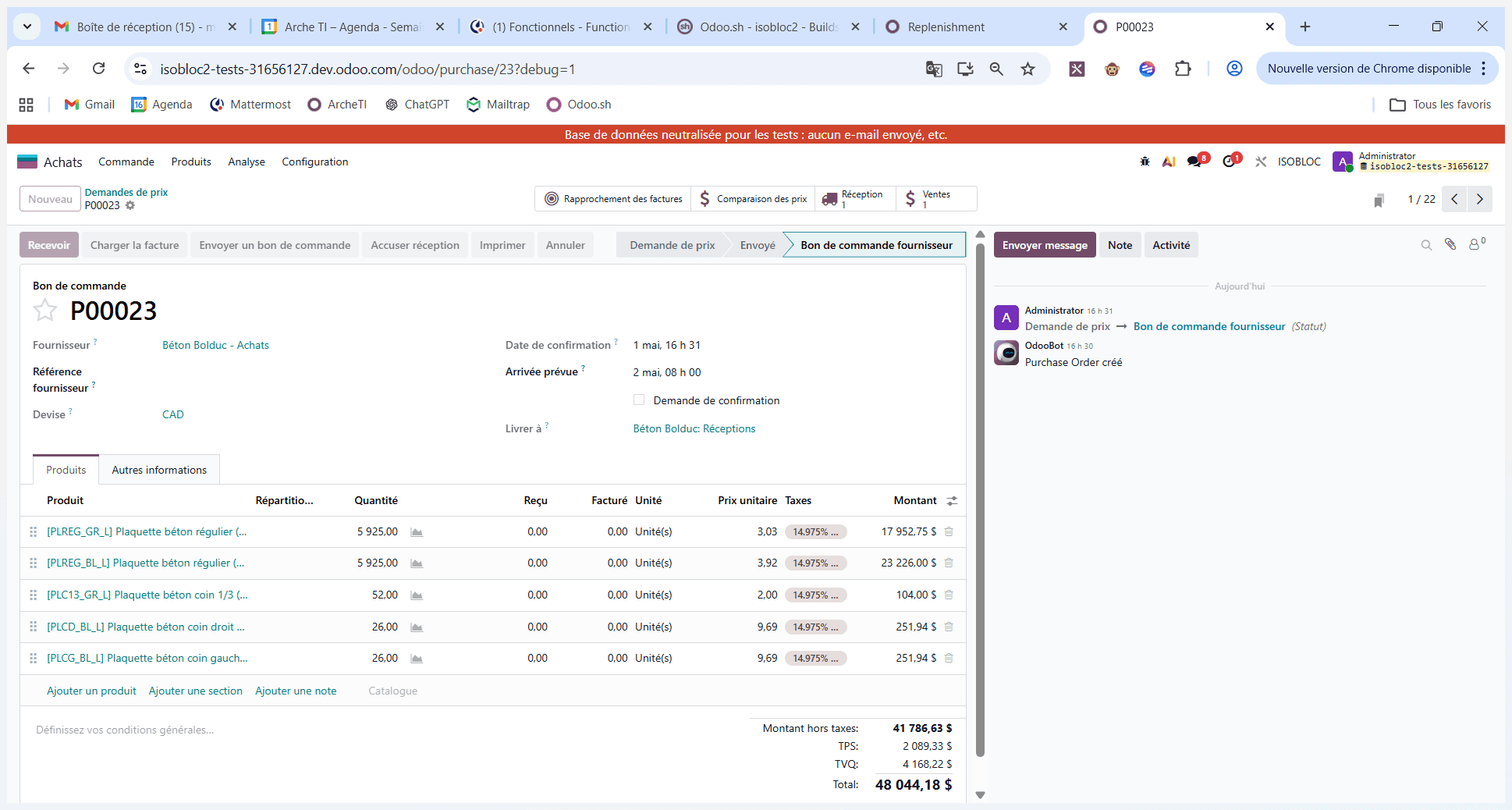Go to previous record with left arrow
Screen dimensions: 1512x810
(1454, 199)
